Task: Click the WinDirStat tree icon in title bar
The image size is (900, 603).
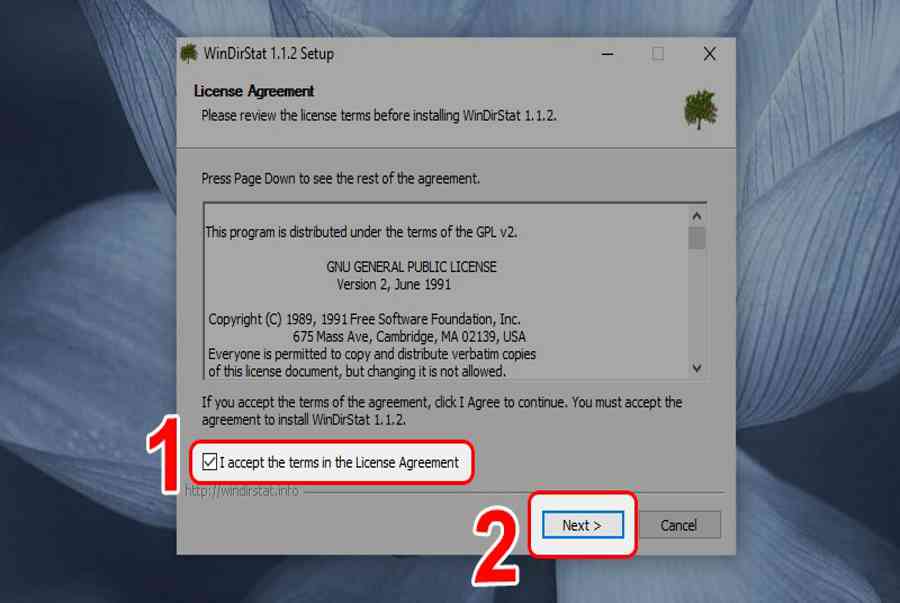Action: click(189, 53)
